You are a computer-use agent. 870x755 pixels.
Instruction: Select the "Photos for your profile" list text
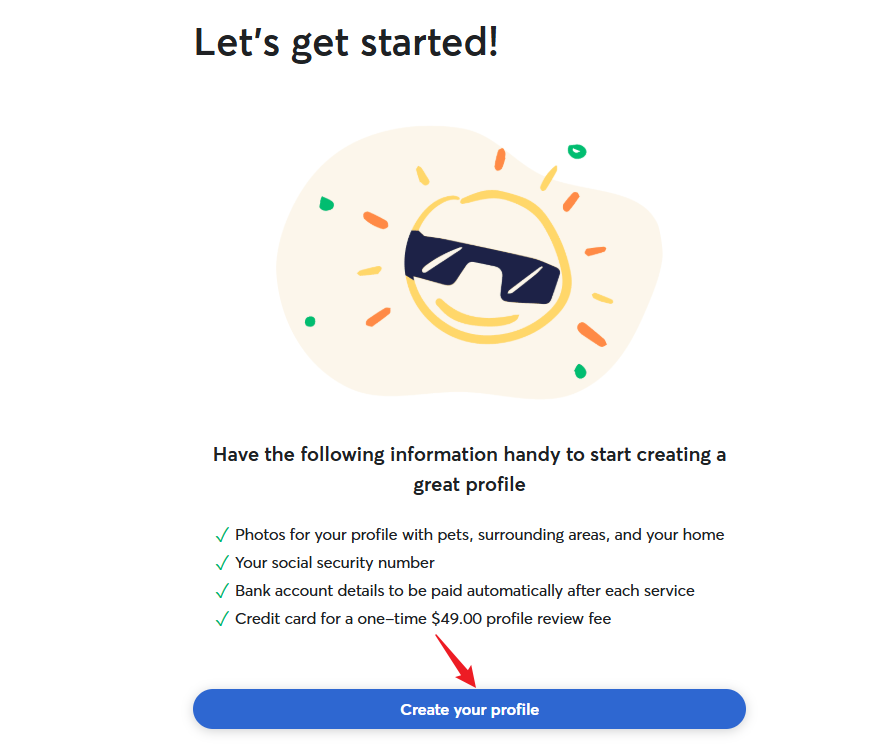pos(479,535)
